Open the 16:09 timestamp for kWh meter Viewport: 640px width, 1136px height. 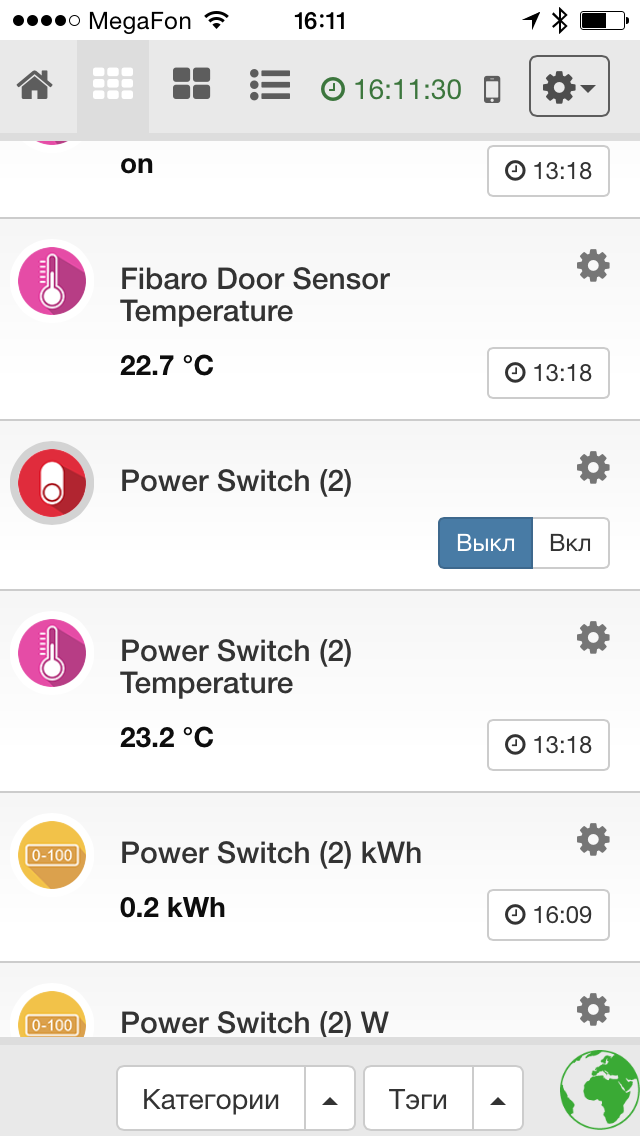(548, 914)
